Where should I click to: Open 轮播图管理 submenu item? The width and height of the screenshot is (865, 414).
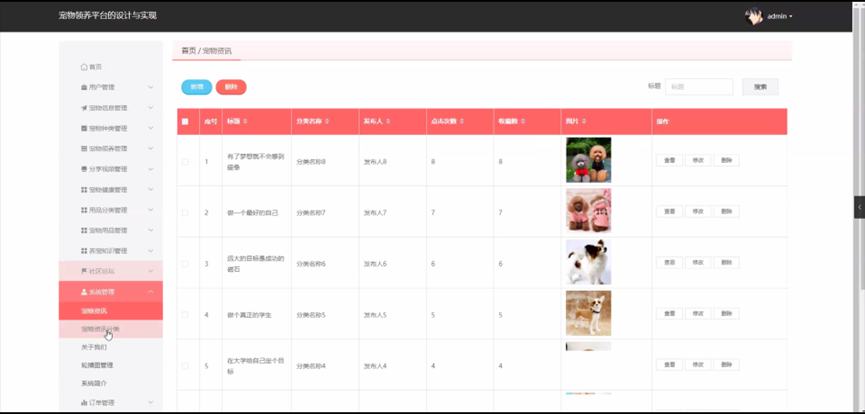point(111,365)
